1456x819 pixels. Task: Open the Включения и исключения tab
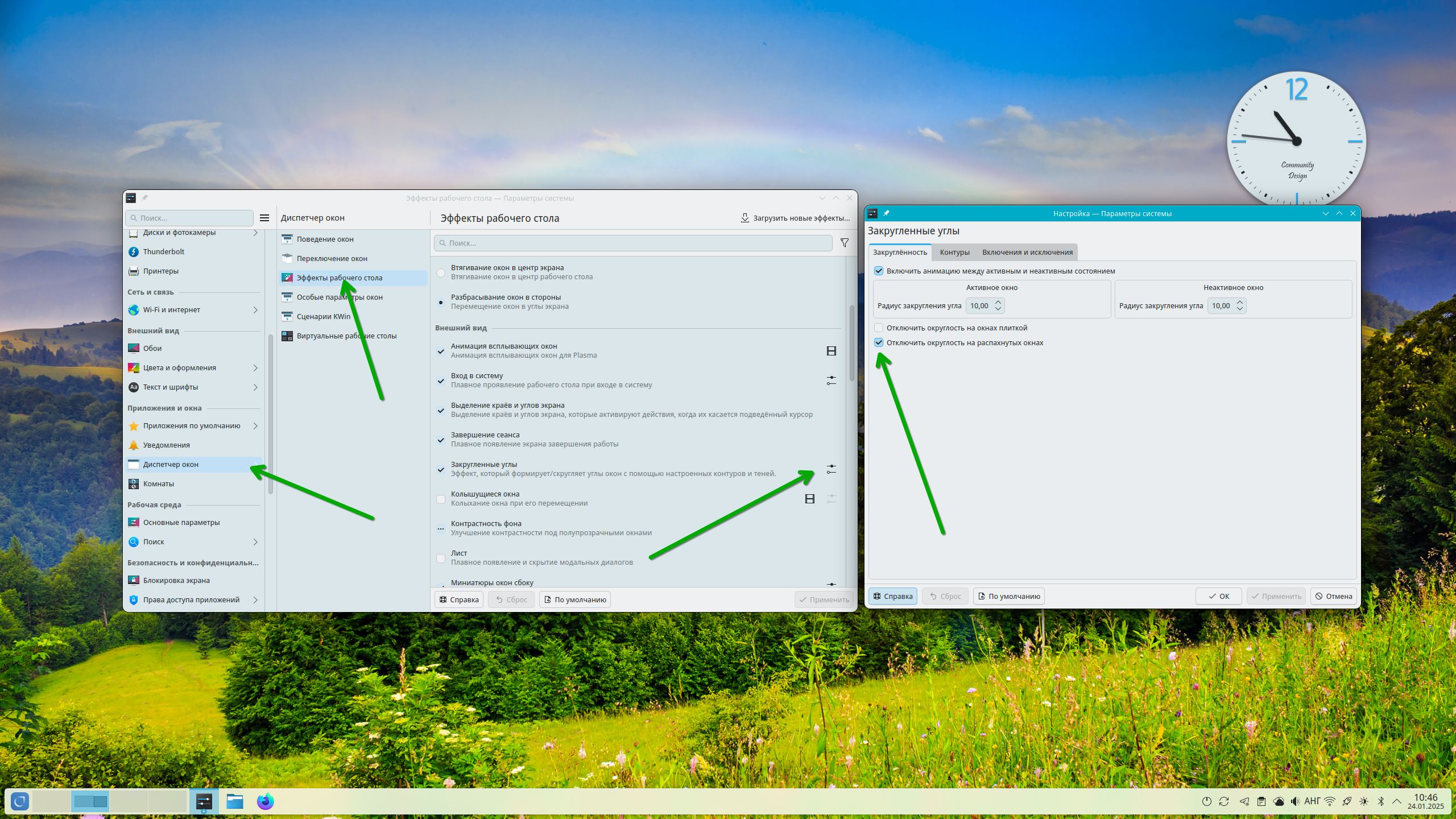tap(1027, 252)
